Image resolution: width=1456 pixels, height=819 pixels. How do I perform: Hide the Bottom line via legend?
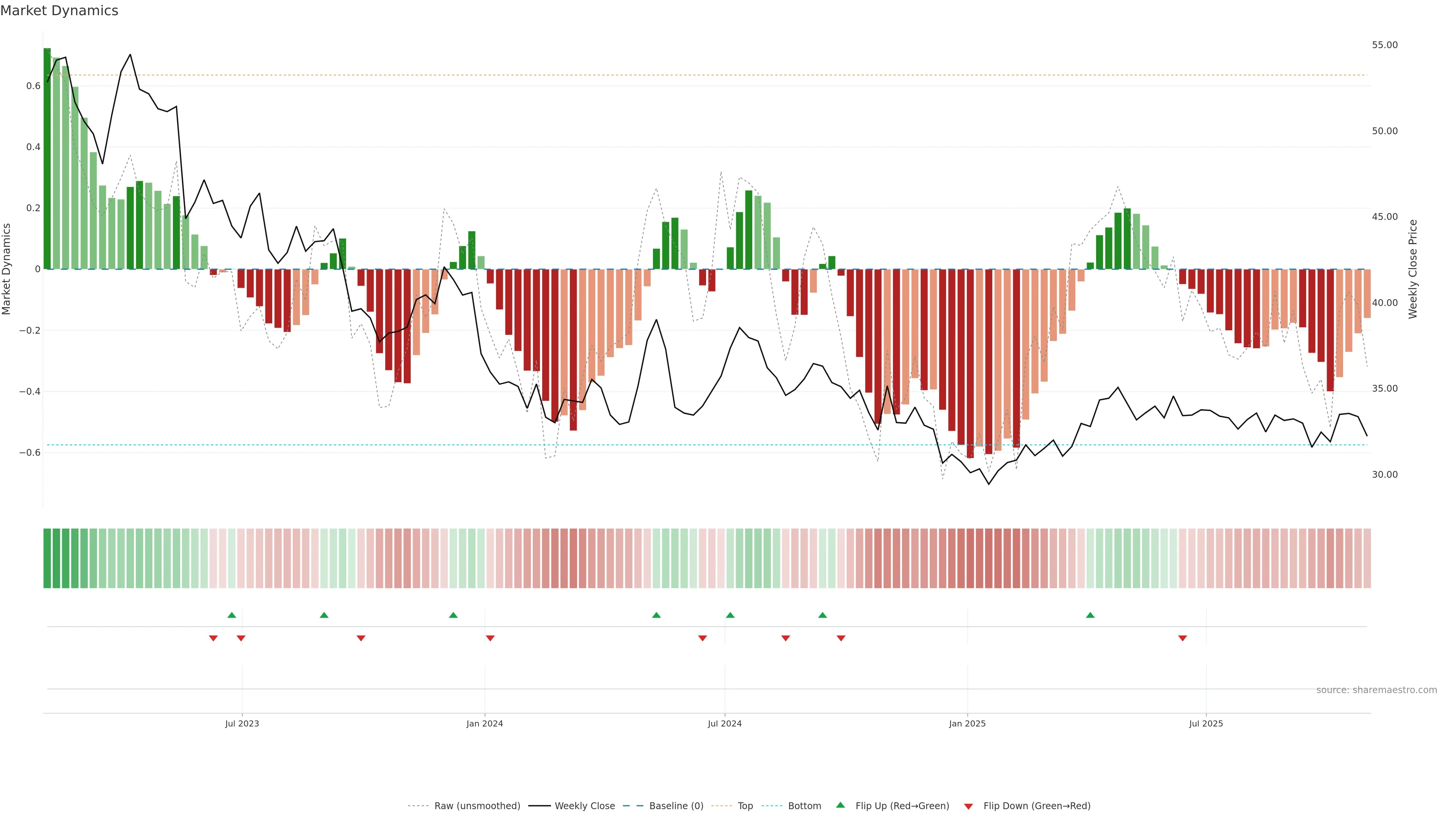pyautogui.click(x=804, y=806)
